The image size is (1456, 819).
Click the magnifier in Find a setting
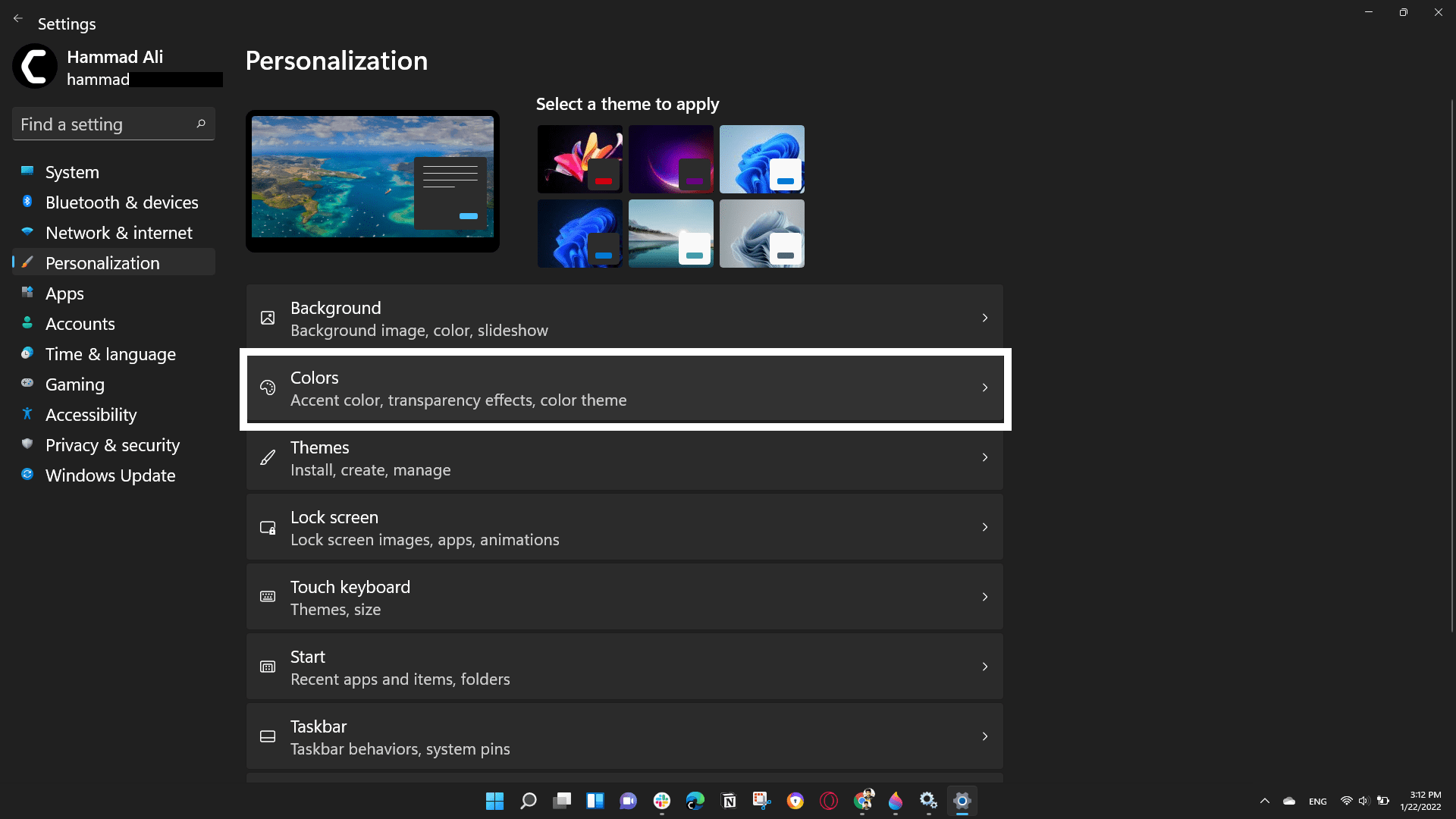(x=201, y=124)
